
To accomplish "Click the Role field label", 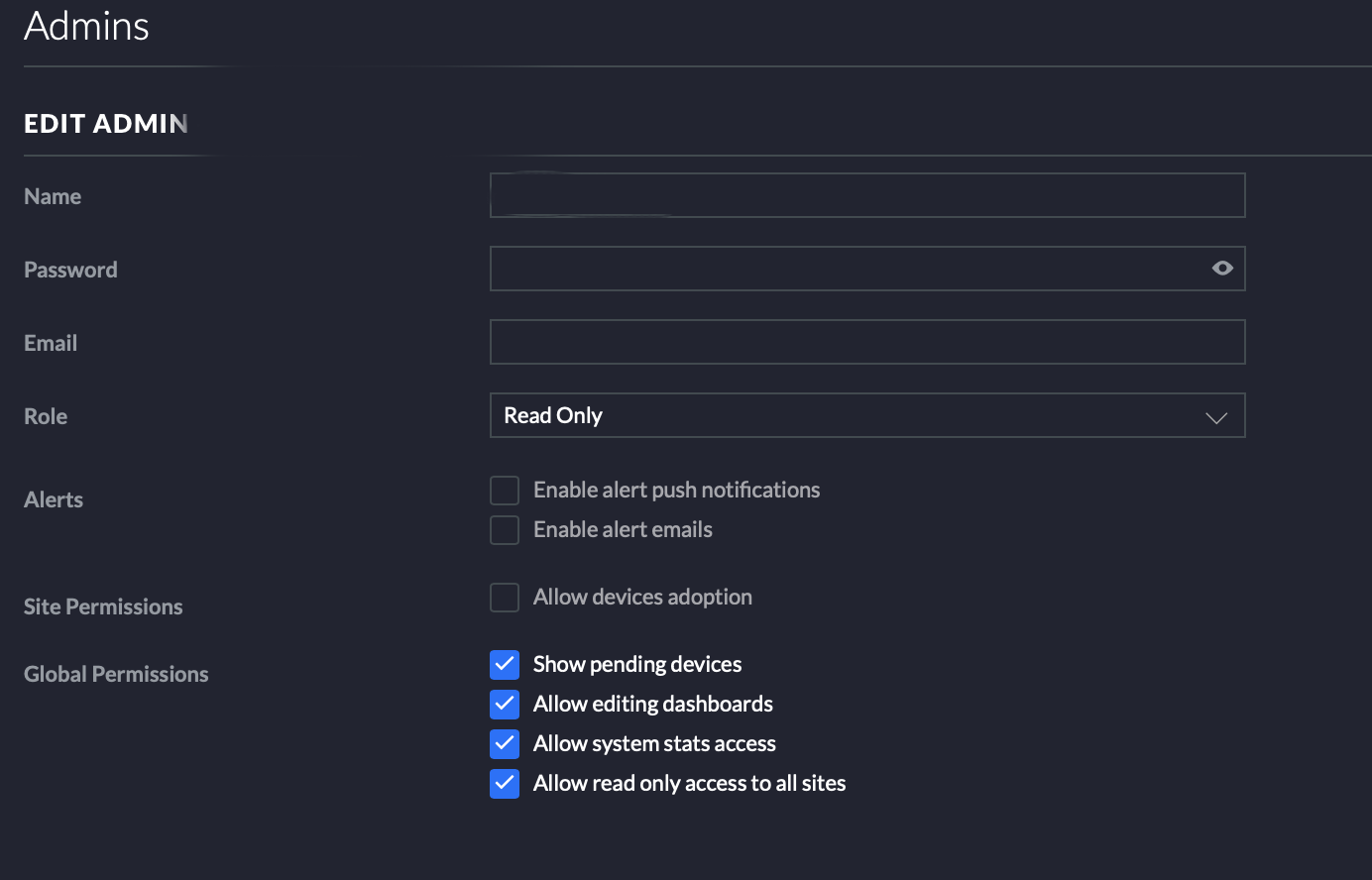I will 46,416.
